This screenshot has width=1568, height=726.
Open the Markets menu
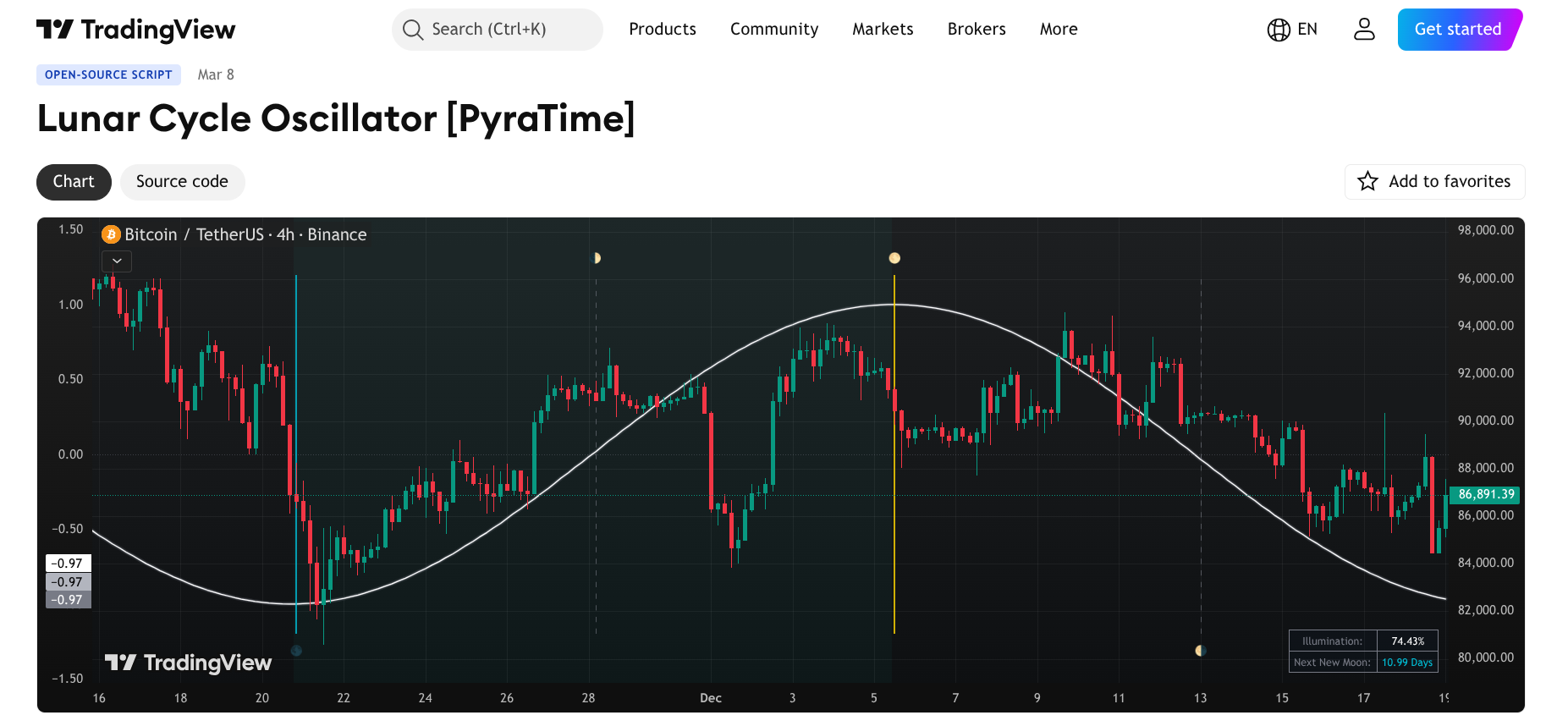(x=883, y=30)
